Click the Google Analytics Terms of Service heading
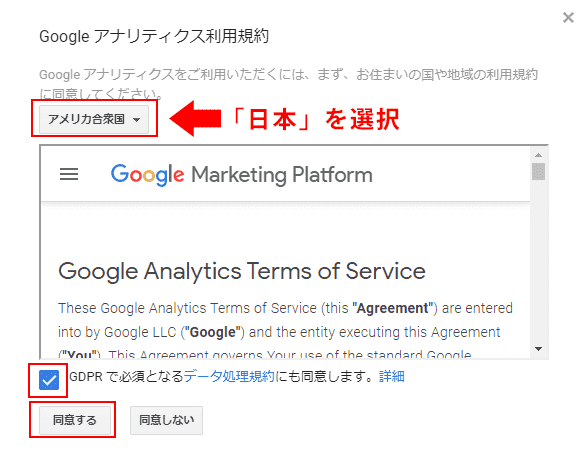The height and width of the screenshot is (461, 586). click(x=242, y=271)
